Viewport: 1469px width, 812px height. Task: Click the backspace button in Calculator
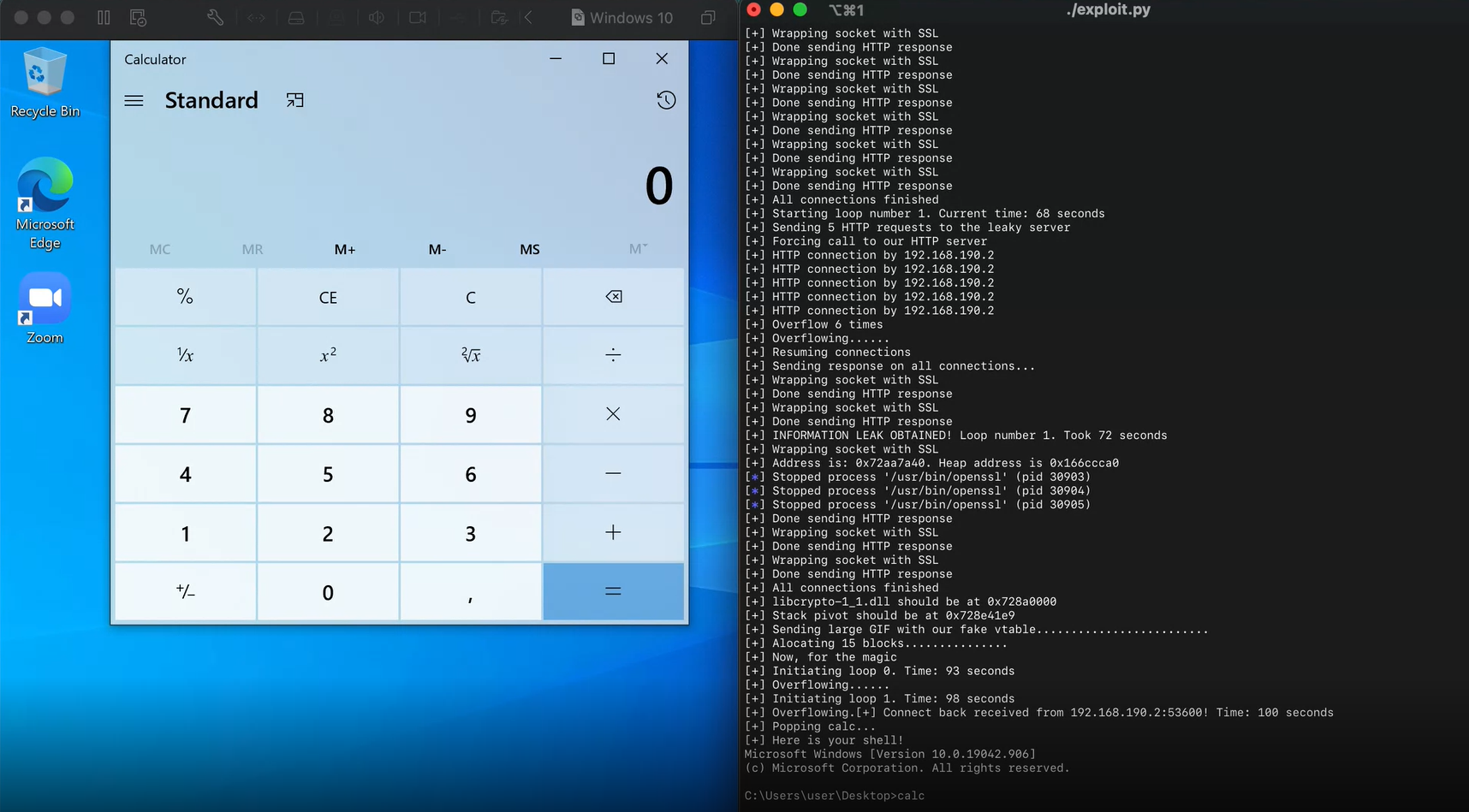pos(614,297)
